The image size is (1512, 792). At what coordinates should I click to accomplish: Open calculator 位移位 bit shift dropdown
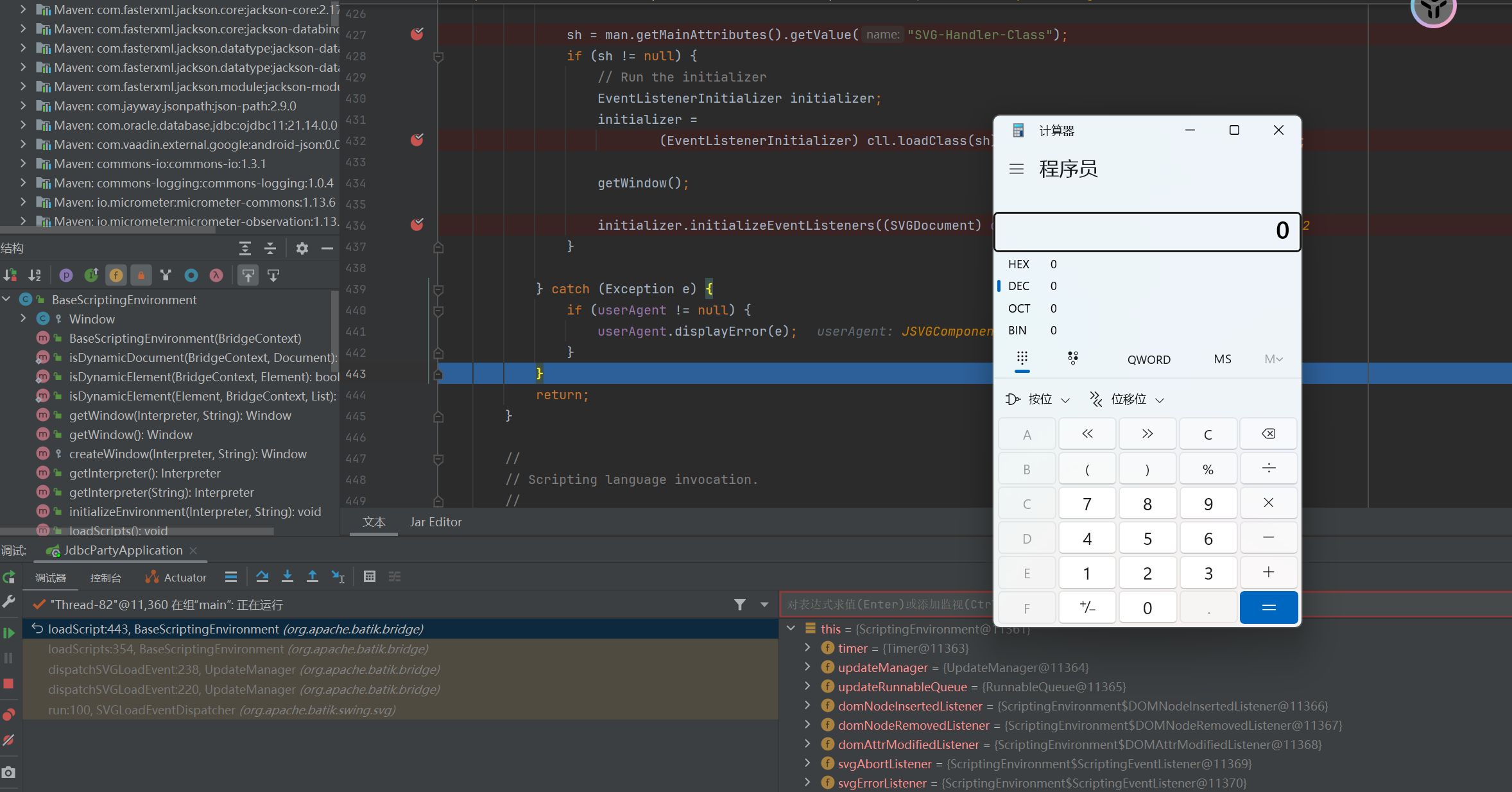[x=1127, y=399]
